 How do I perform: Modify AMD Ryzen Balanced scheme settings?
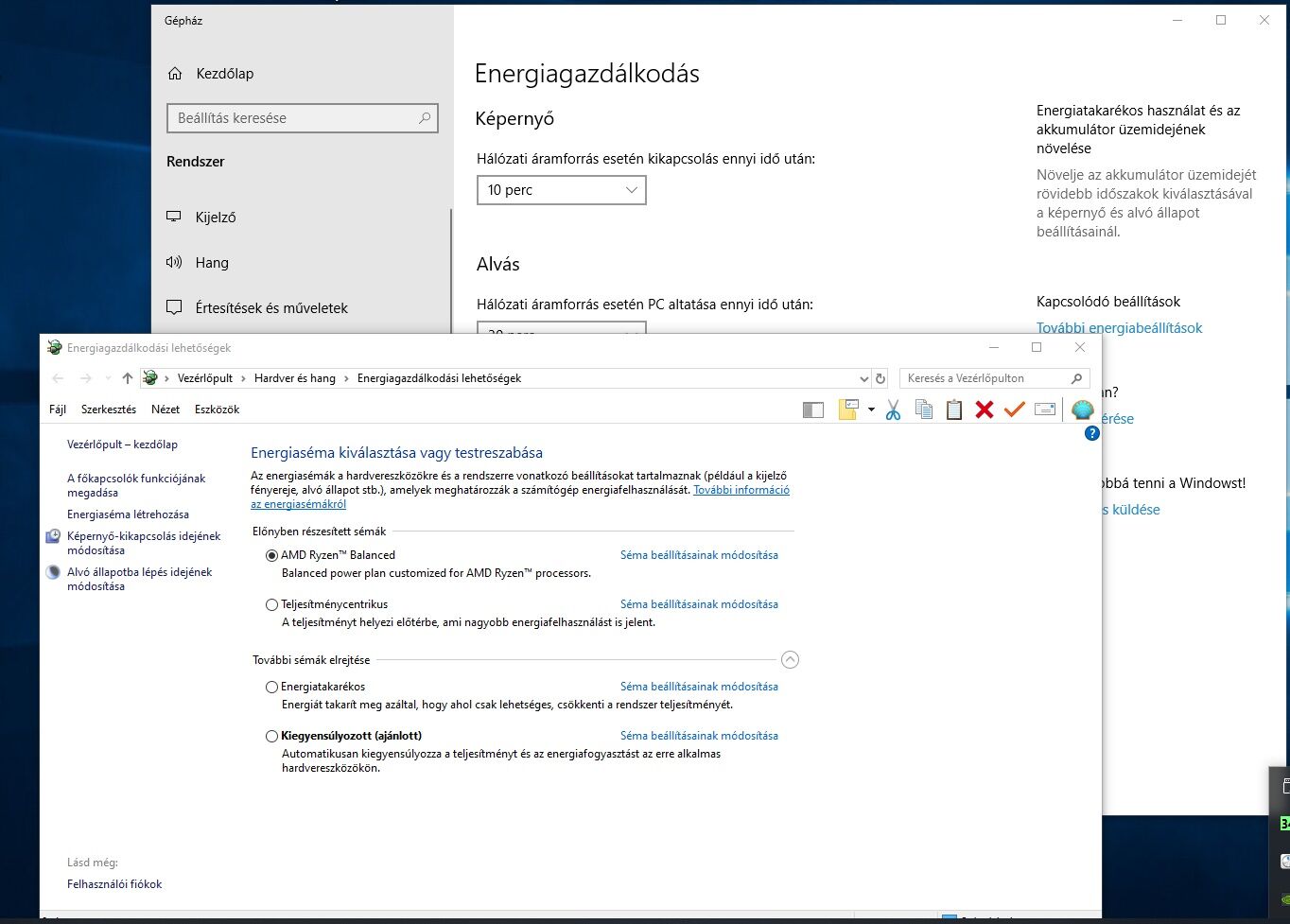click(699, 555)
